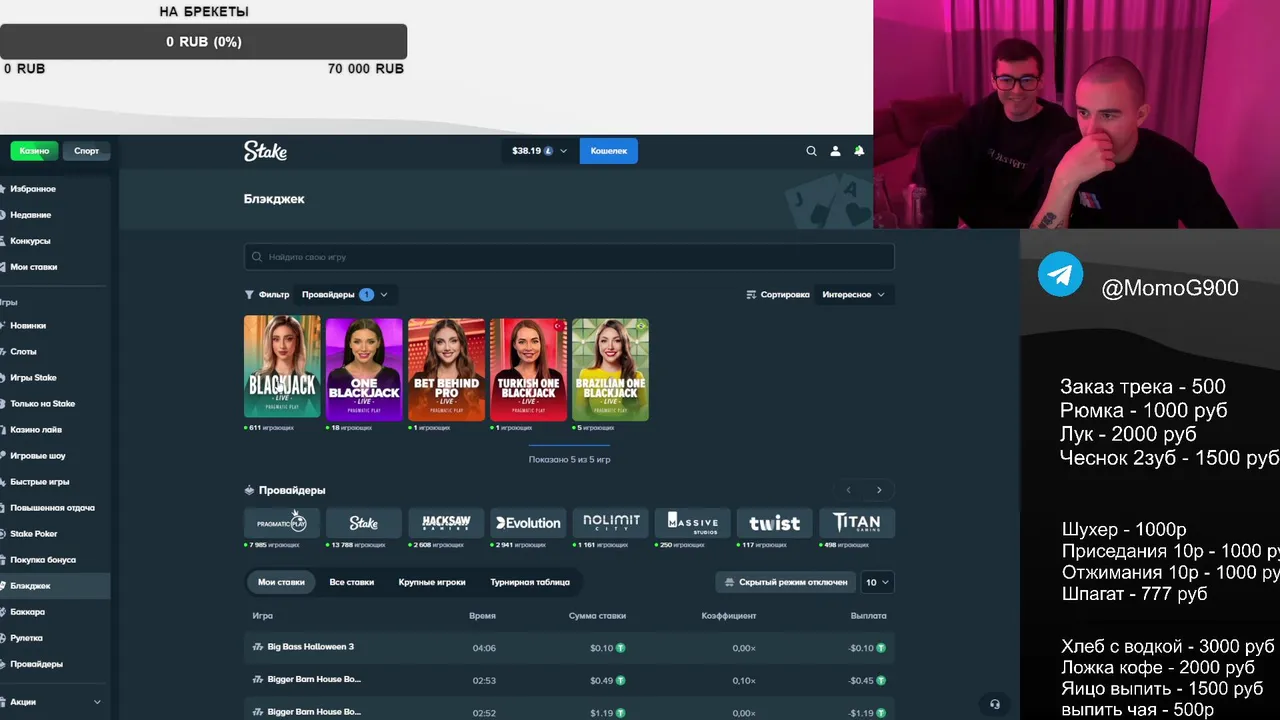Open Казино лайв sidebar item
The height and width of the screenshot is (720, 1280).
pos(55,430)
